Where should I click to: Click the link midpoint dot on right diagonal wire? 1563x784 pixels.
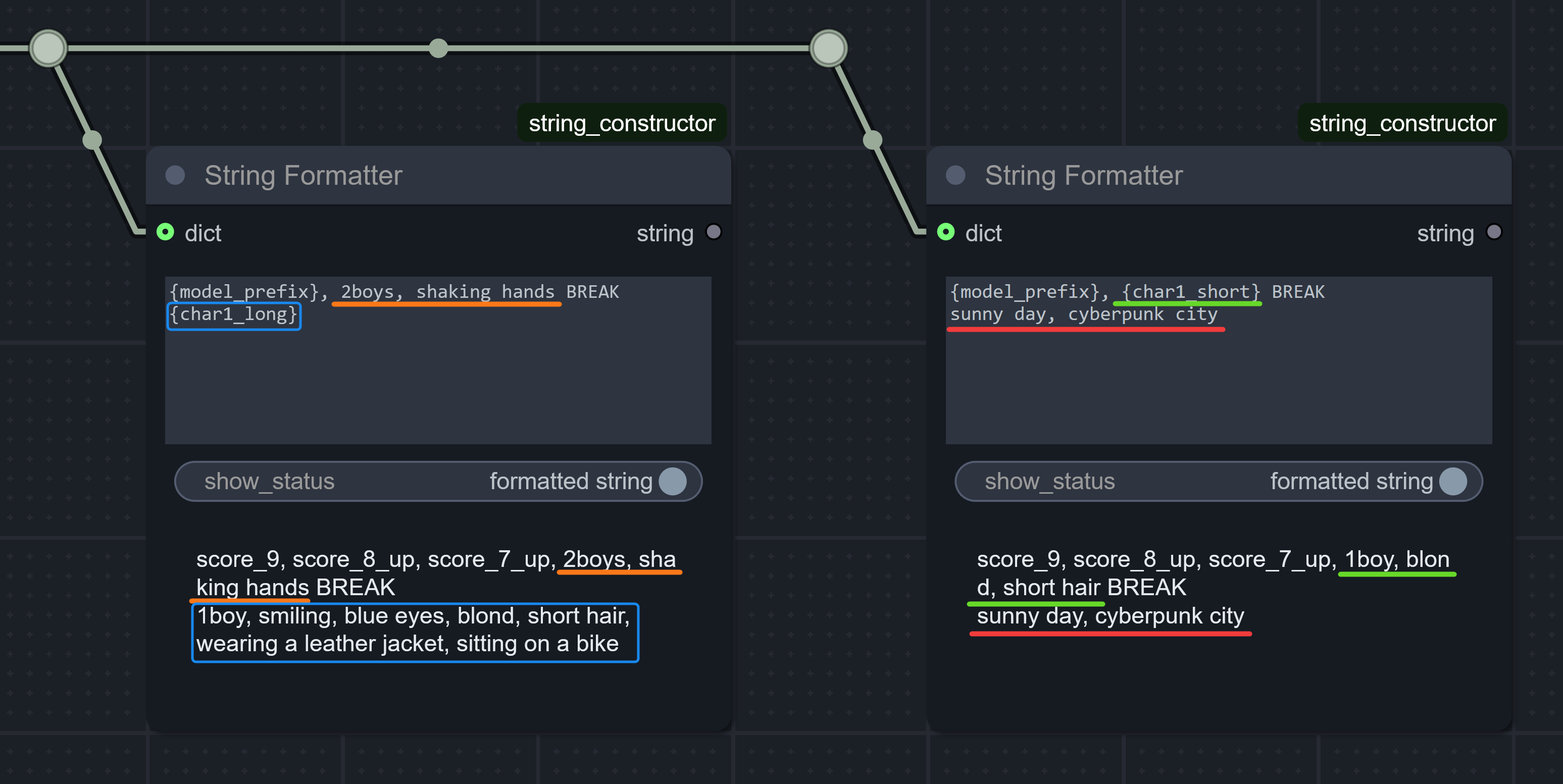(x=873, y=140)
